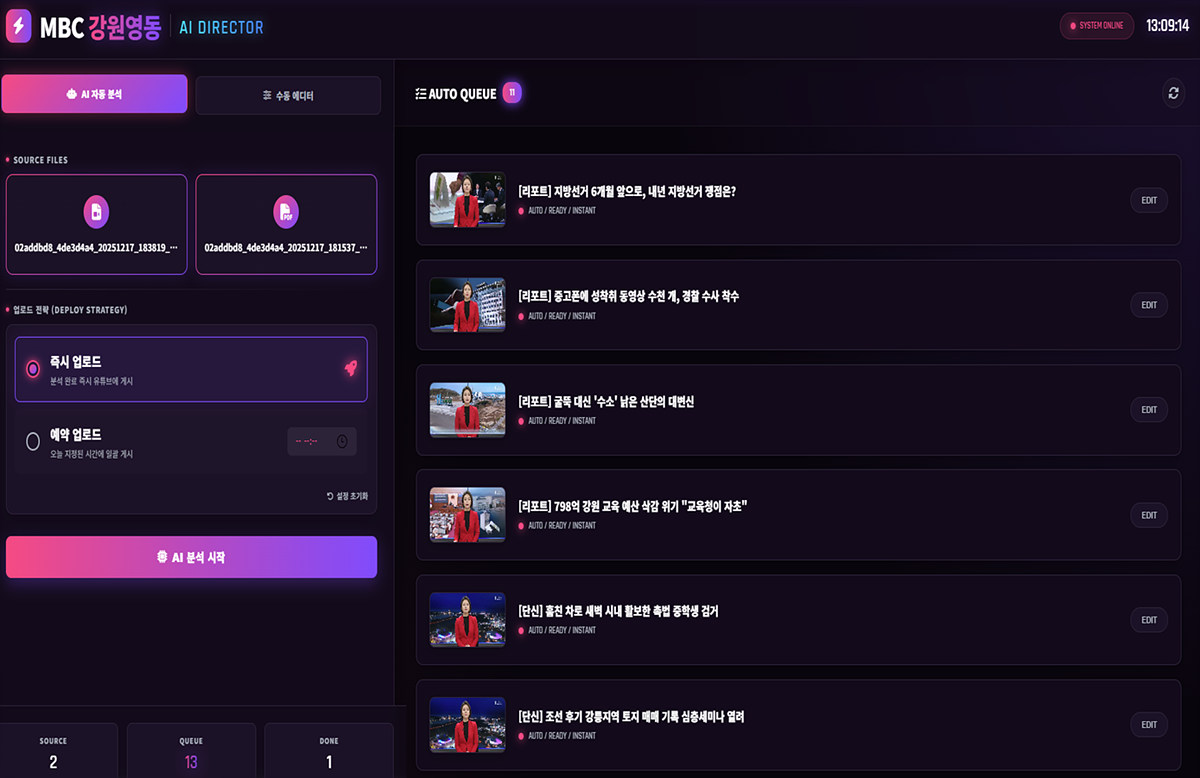This screenshot has width=1200, height=778.
Task: Click the lightning bolt logo icon
Action: (x=19, y=27)
